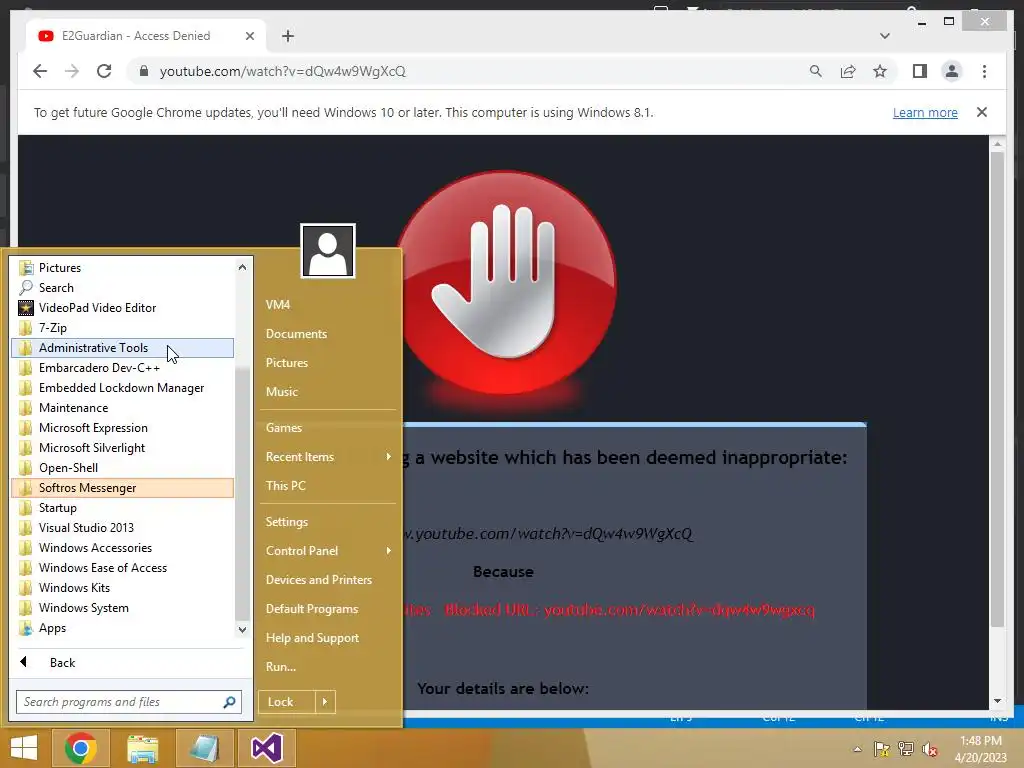Open the notepad app on the taskbar

[204, 748]
